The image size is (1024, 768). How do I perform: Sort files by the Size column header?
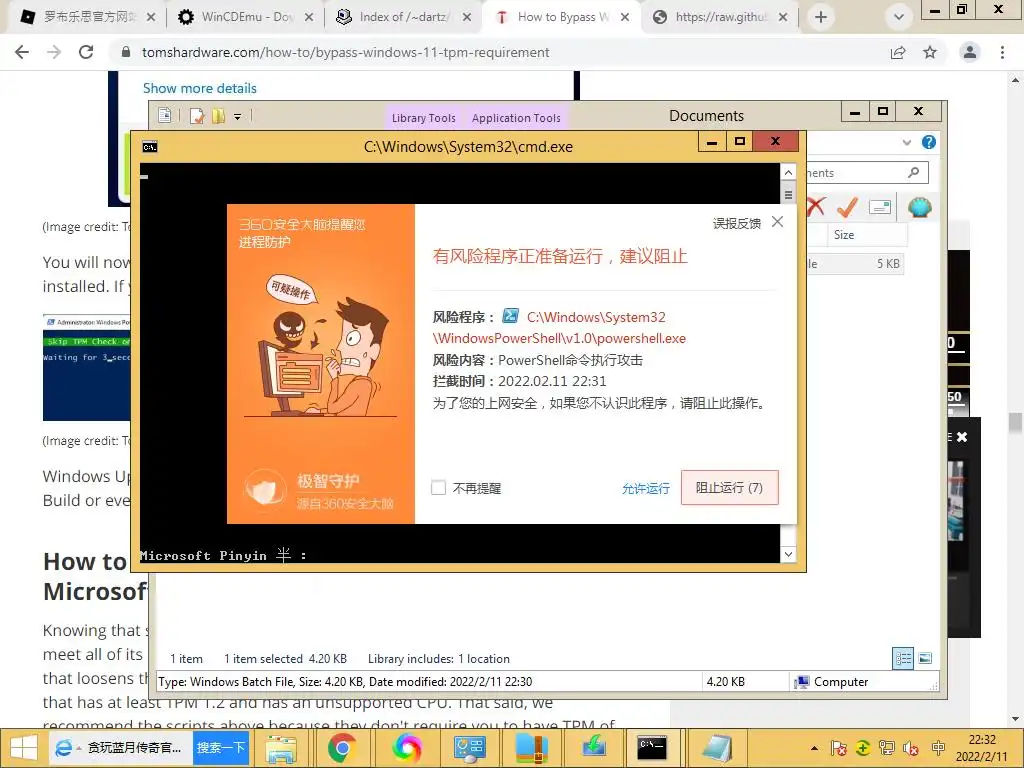867,234
